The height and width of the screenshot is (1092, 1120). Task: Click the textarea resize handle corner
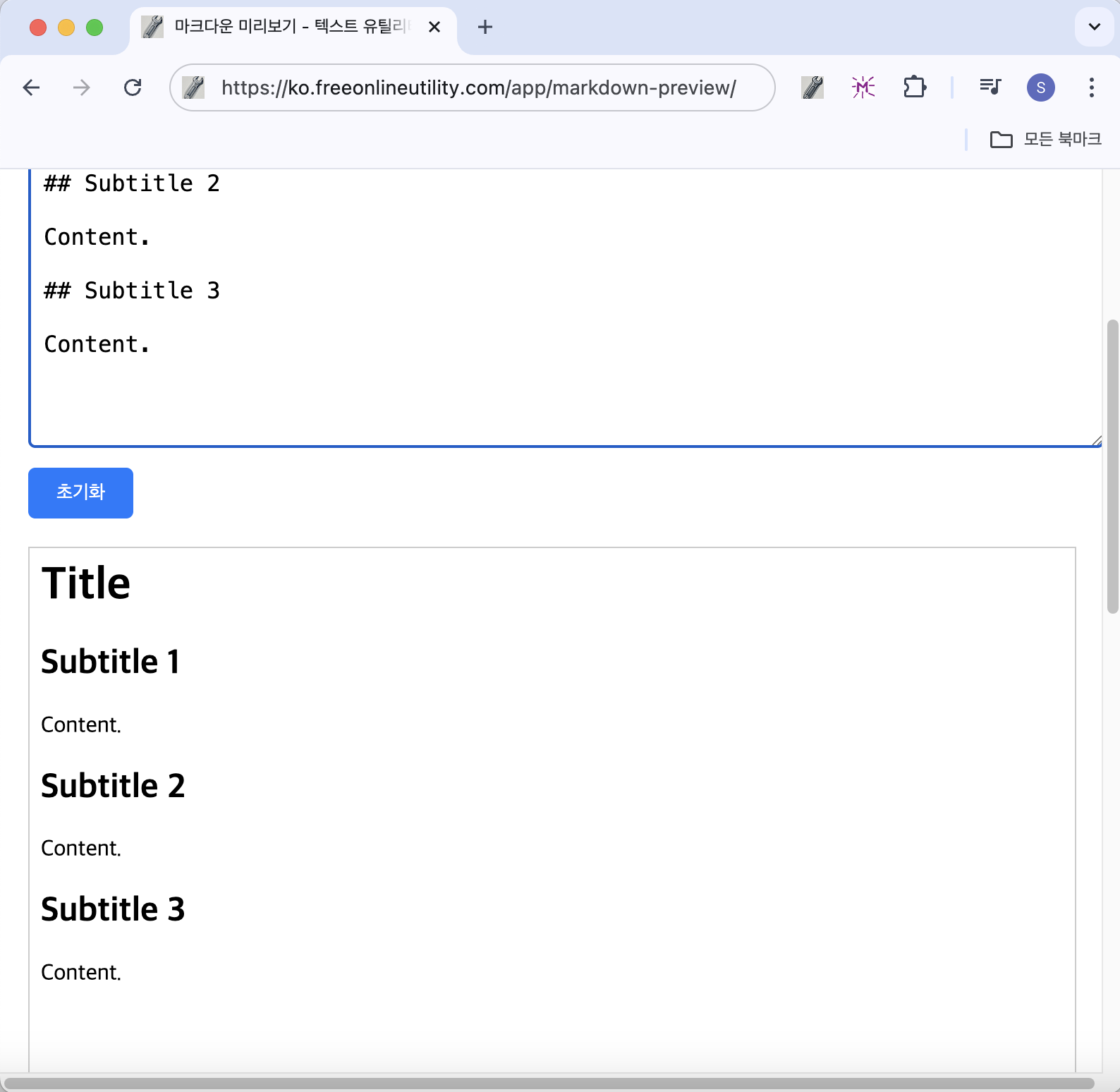(1097, 441)
